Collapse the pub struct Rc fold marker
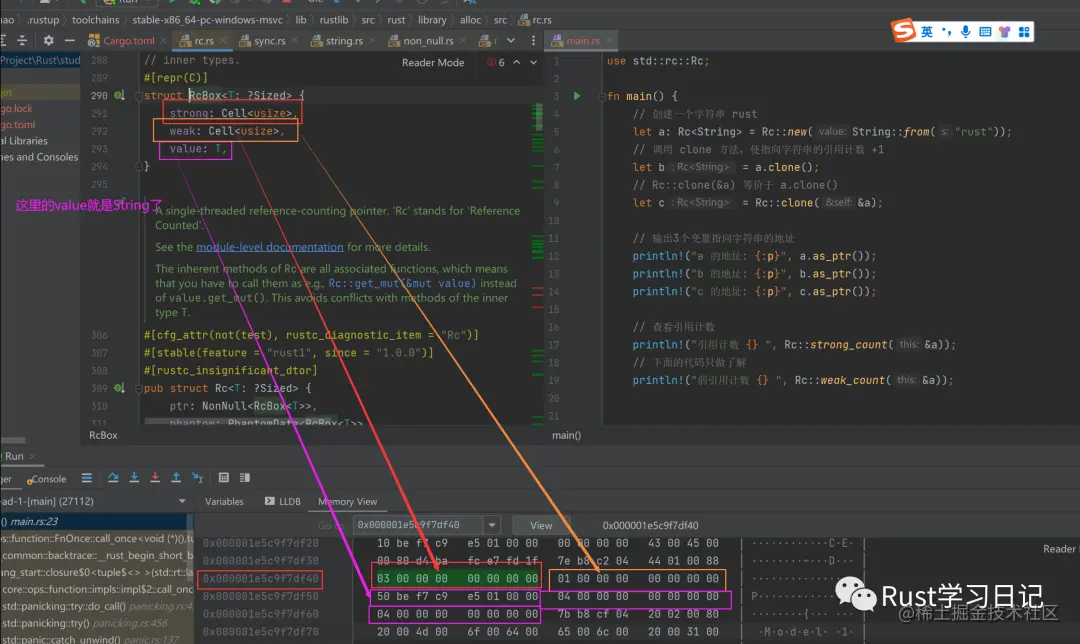The height and width of the screenshot is (644, 1080). (x=139, y=388)
